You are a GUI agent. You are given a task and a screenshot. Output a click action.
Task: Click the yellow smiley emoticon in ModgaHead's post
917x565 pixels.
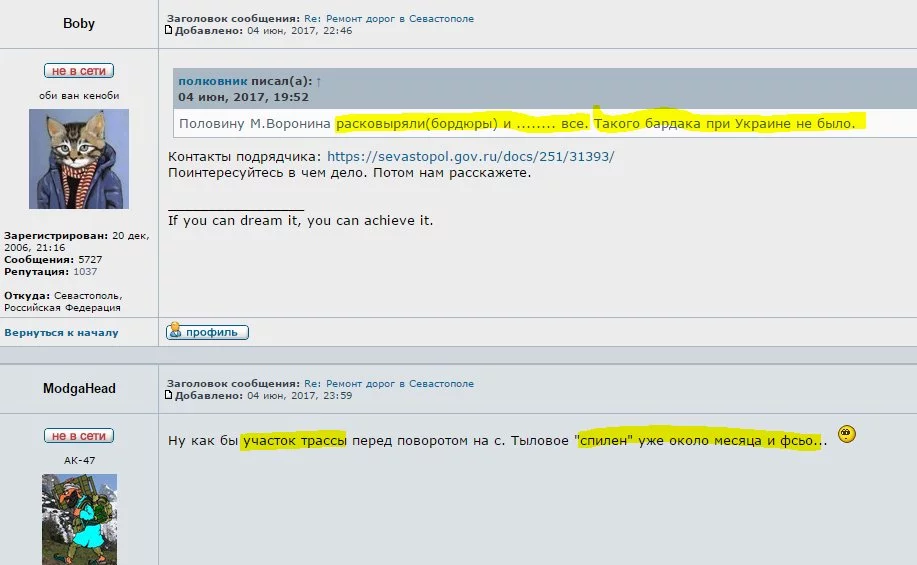[x=847, y=434]
